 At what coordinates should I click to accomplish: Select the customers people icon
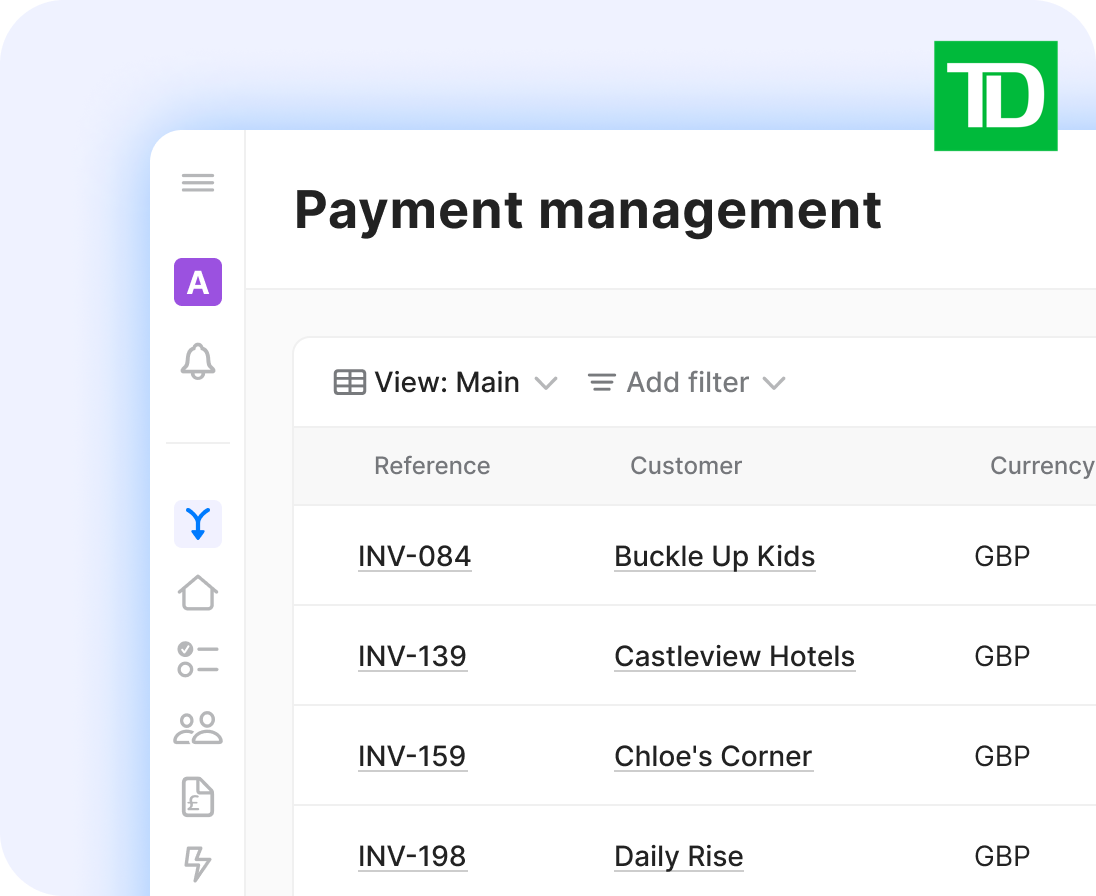197,729
